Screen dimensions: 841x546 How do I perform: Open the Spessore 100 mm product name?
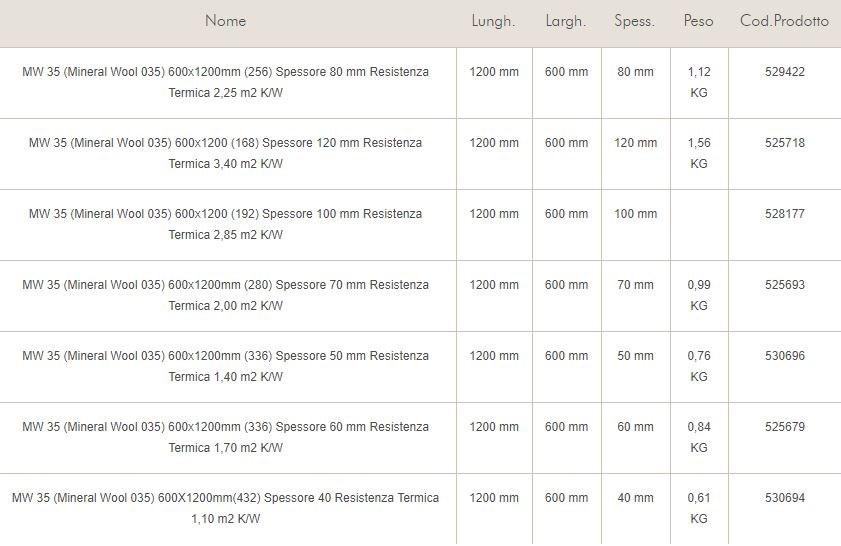point(225,224)
